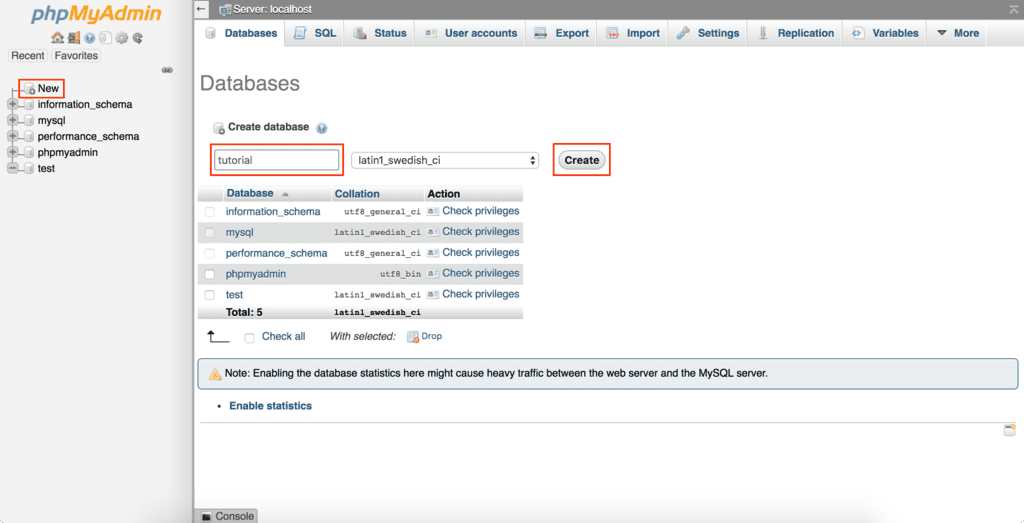Click the Home icon in the sidebar

(57, 38)
